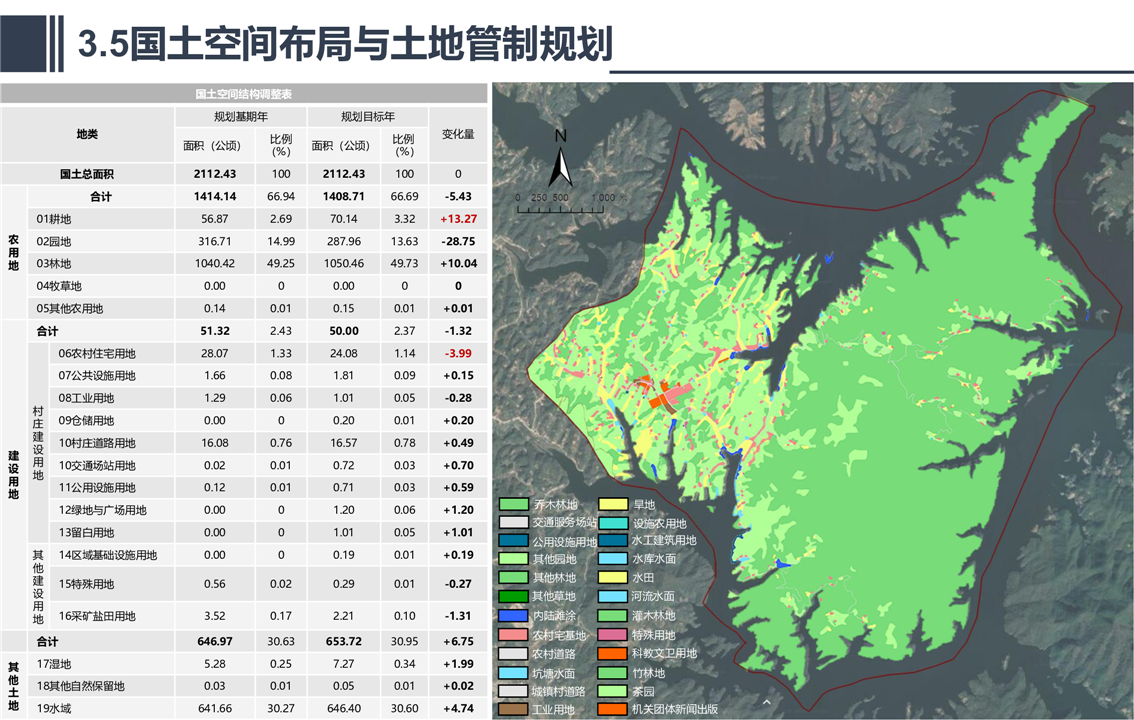
Task: Click the 规划基期年 column header
Action: tap(241, 116)
